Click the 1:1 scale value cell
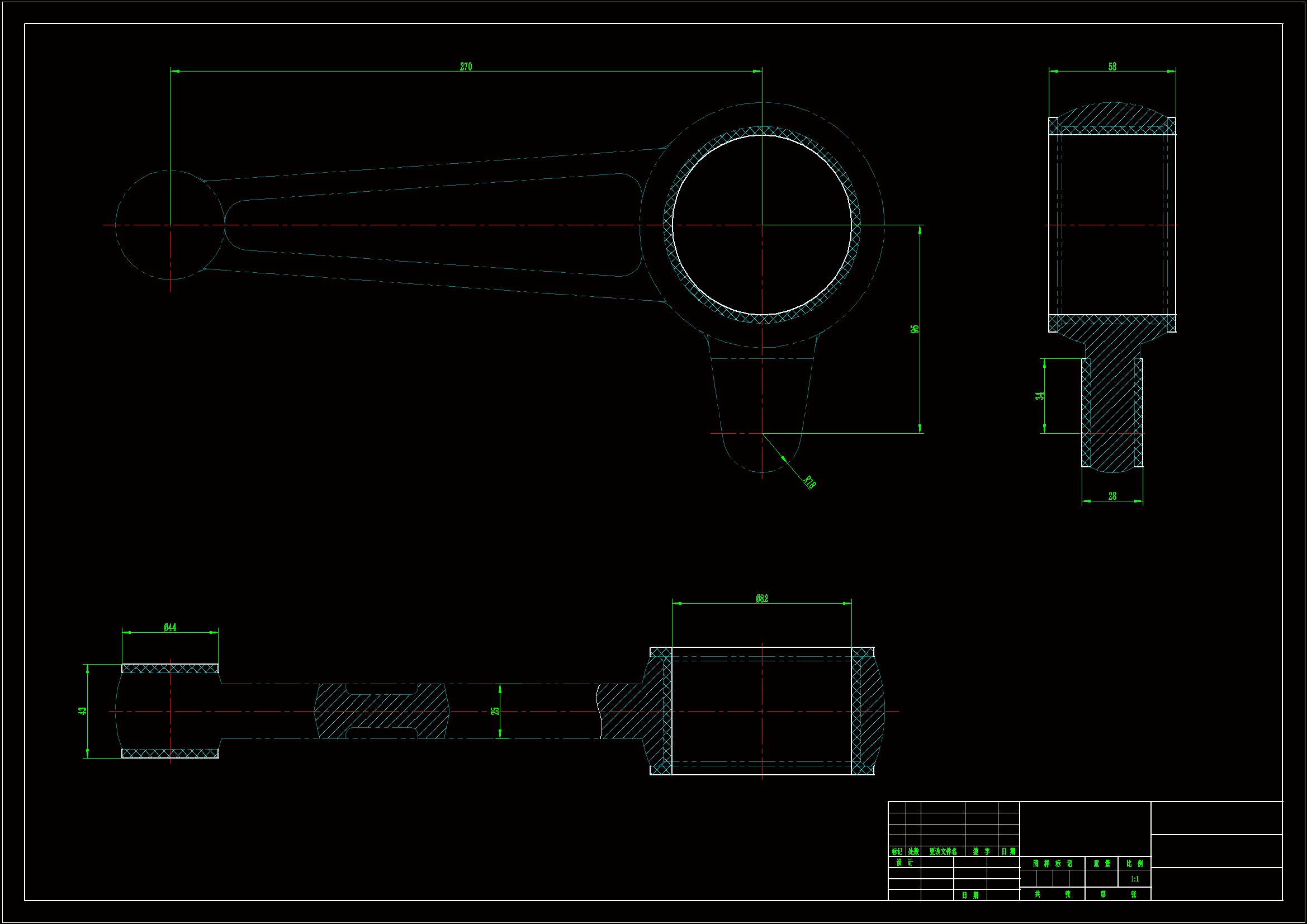 (x=1134, y=879)
